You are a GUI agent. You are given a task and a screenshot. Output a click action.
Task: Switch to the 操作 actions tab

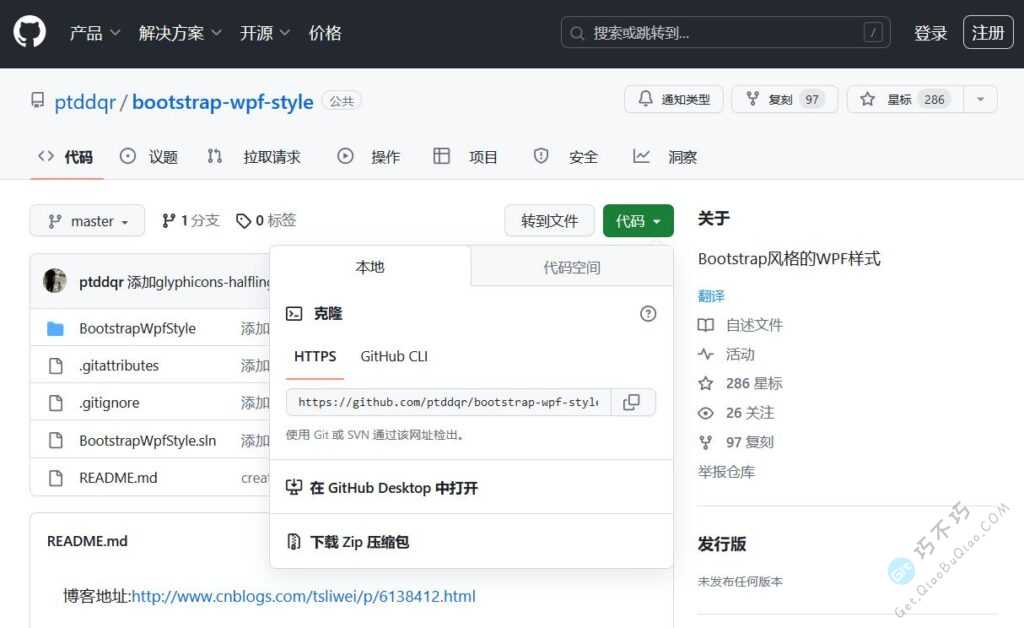368,157
